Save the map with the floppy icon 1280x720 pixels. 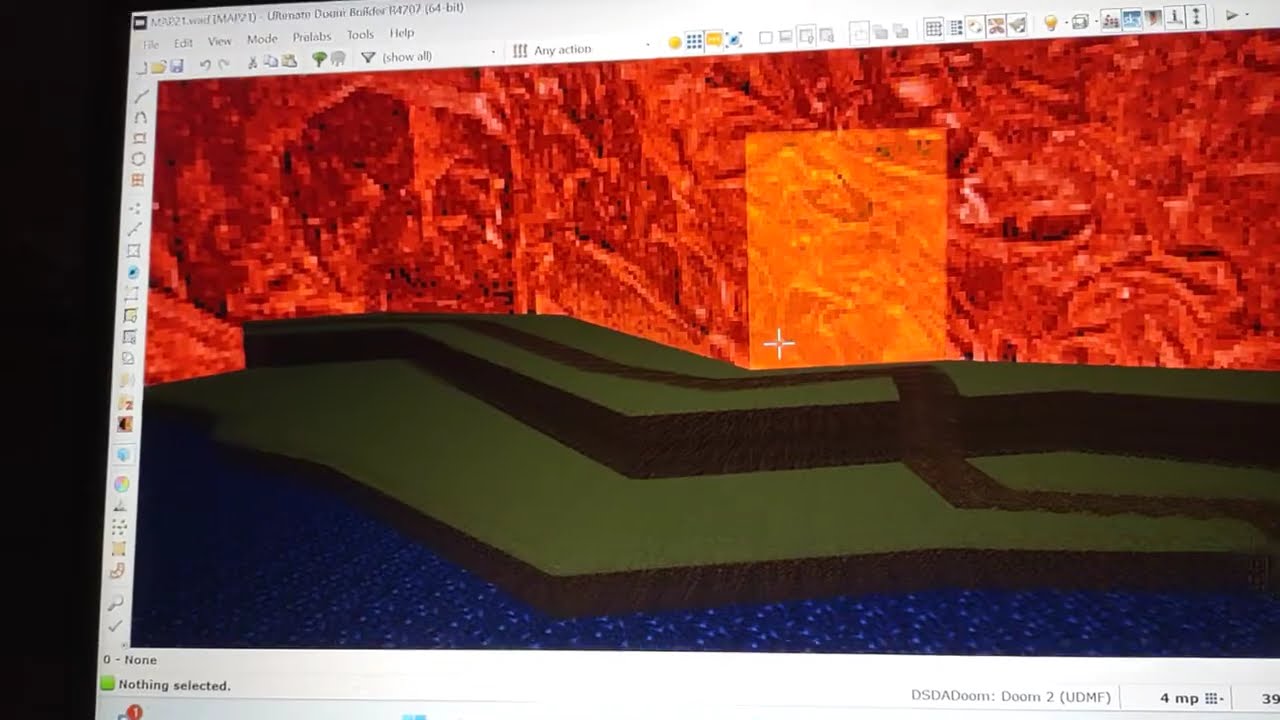pos(176,66)
